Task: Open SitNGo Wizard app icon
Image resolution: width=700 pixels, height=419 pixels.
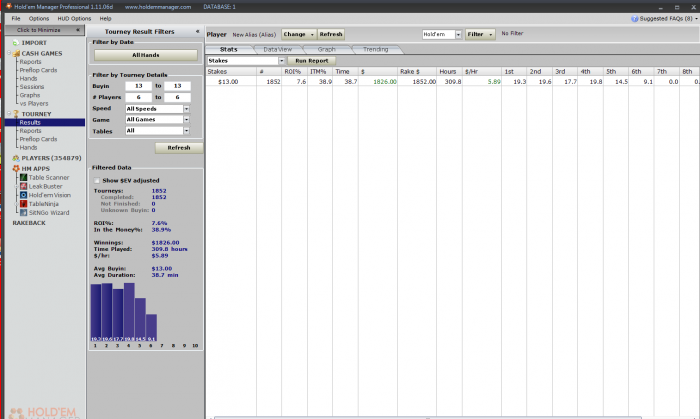Action: [x=24, y=213]
